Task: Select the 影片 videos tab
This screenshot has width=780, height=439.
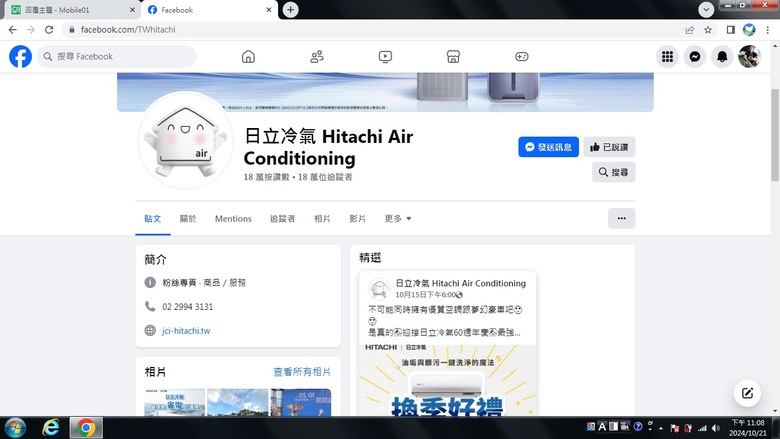Action: [x=357, y=219]
